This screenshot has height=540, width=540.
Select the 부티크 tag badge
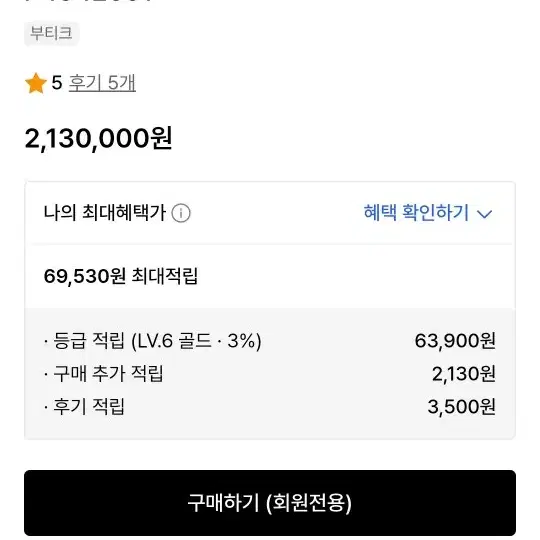tap(52, 33)
